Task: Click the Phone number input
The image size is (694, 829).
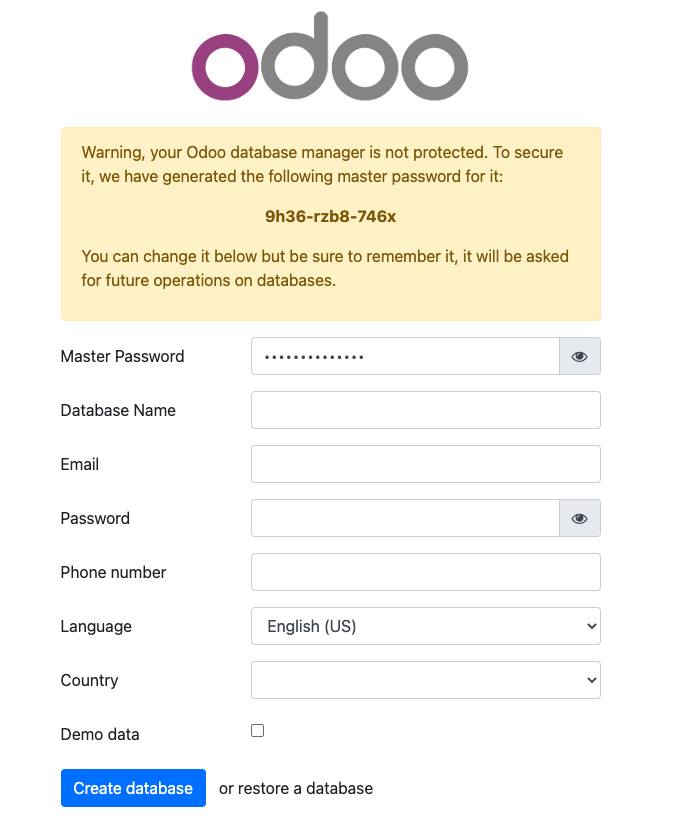Action: [425, 571]
